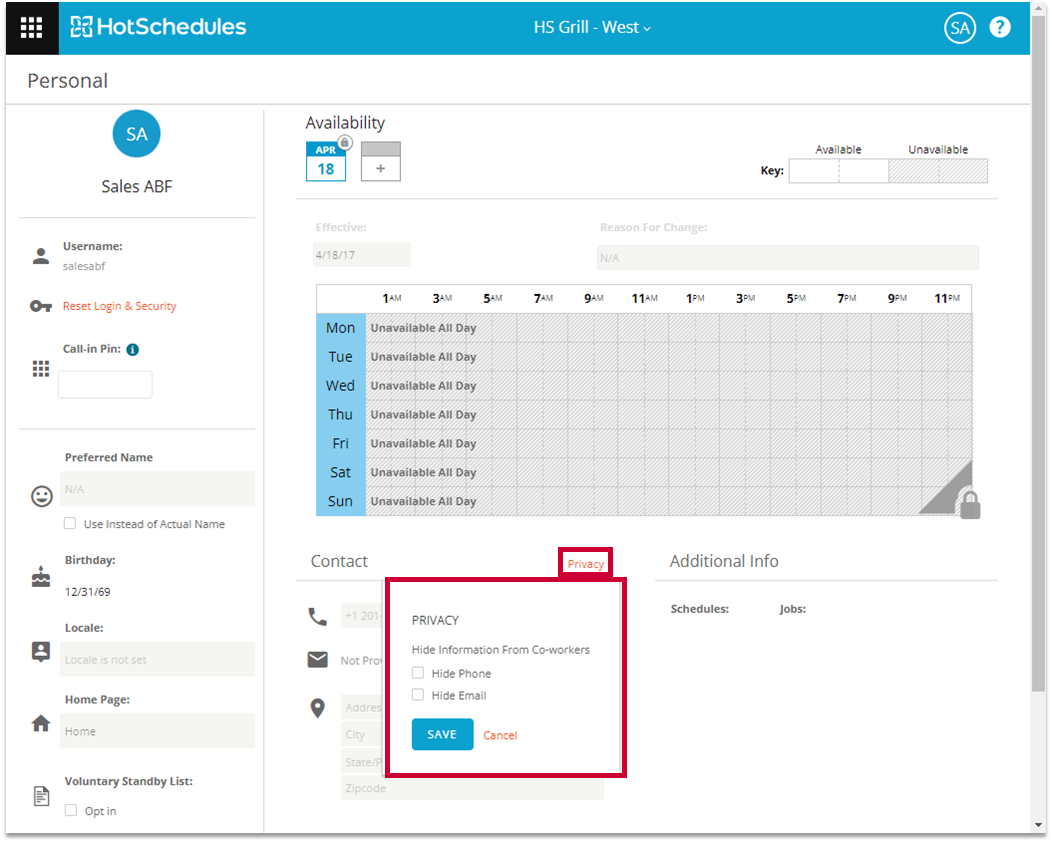
Task: Click the Call-in Pin input field
Action: (105, 385)
